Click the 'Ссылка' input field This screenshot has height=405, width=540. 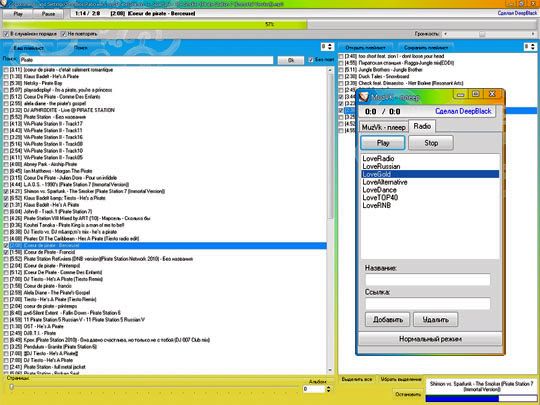[427, 304]
